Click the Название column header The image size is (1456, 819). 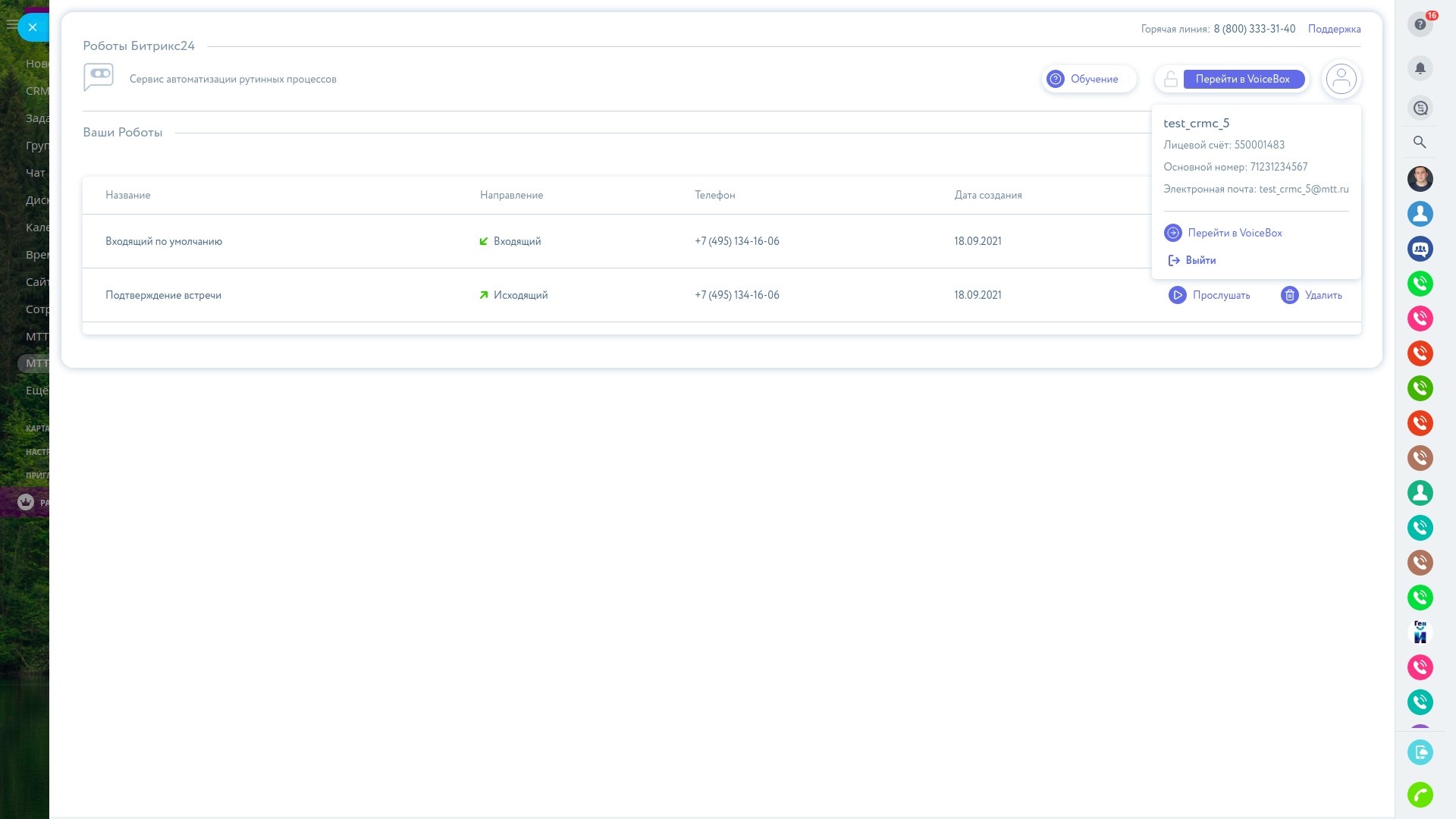tap(127, 195)
